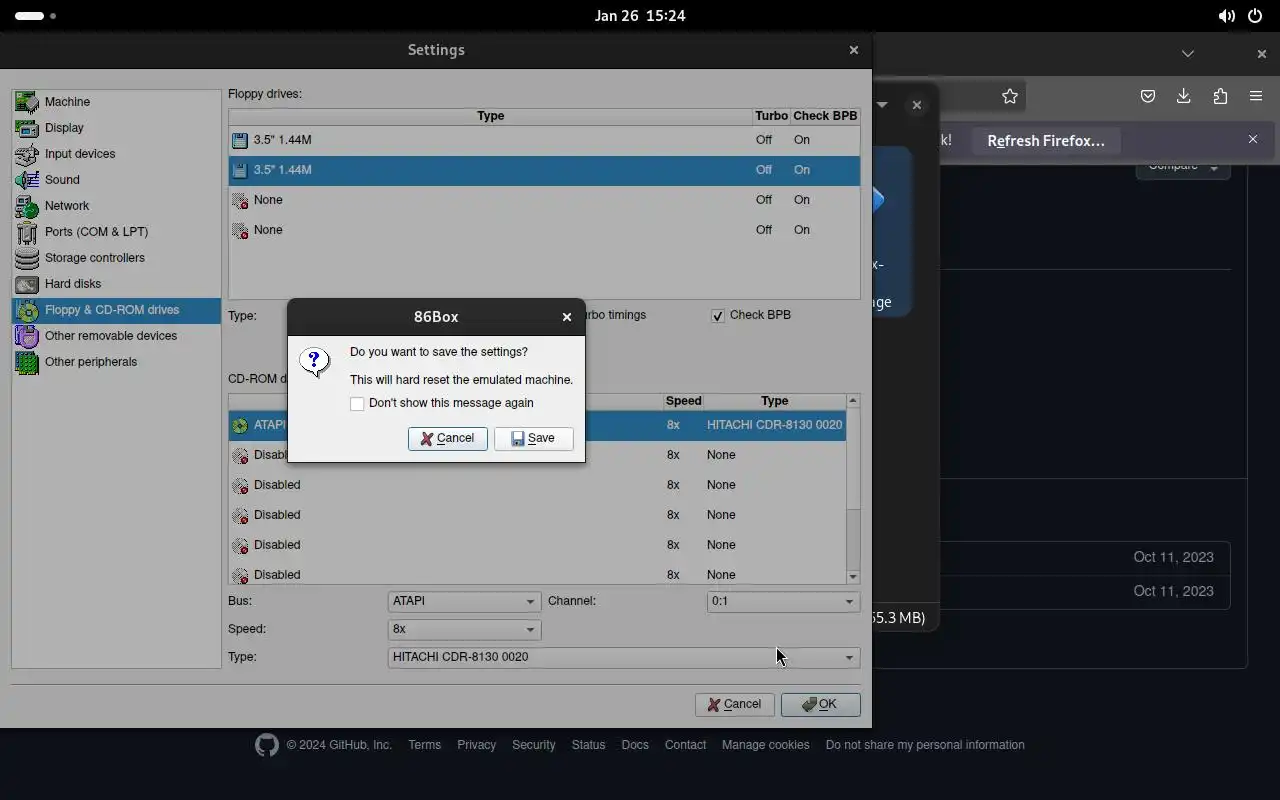1280x800 pixels.
Task: Click CD-ROM list scroll down arrow
Action: 853,577
